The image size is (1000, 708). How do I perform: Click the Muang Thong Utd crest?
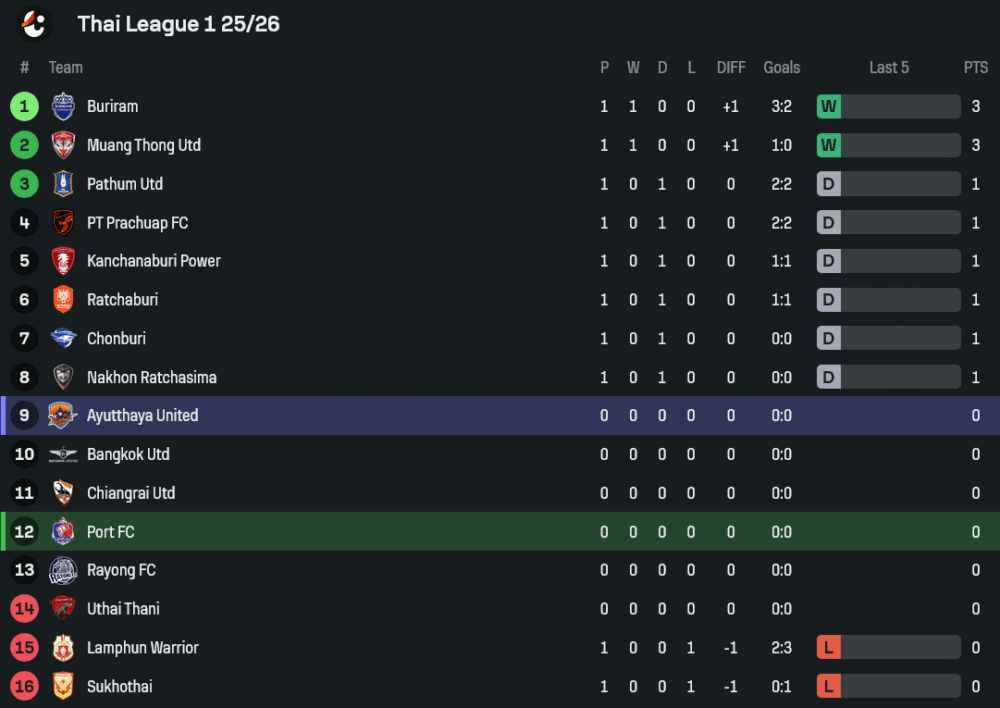(63, 145)
